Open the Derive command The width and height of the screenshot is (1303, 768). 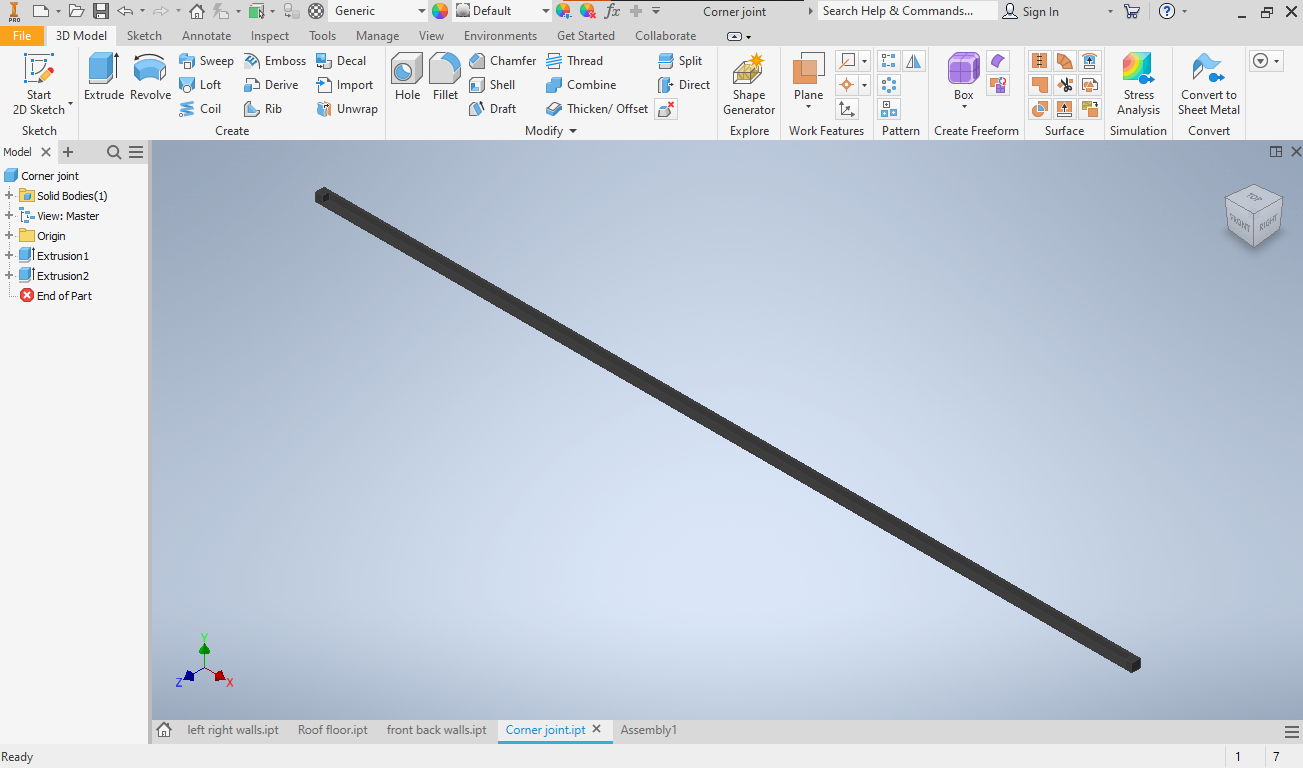tap(271, 85)
